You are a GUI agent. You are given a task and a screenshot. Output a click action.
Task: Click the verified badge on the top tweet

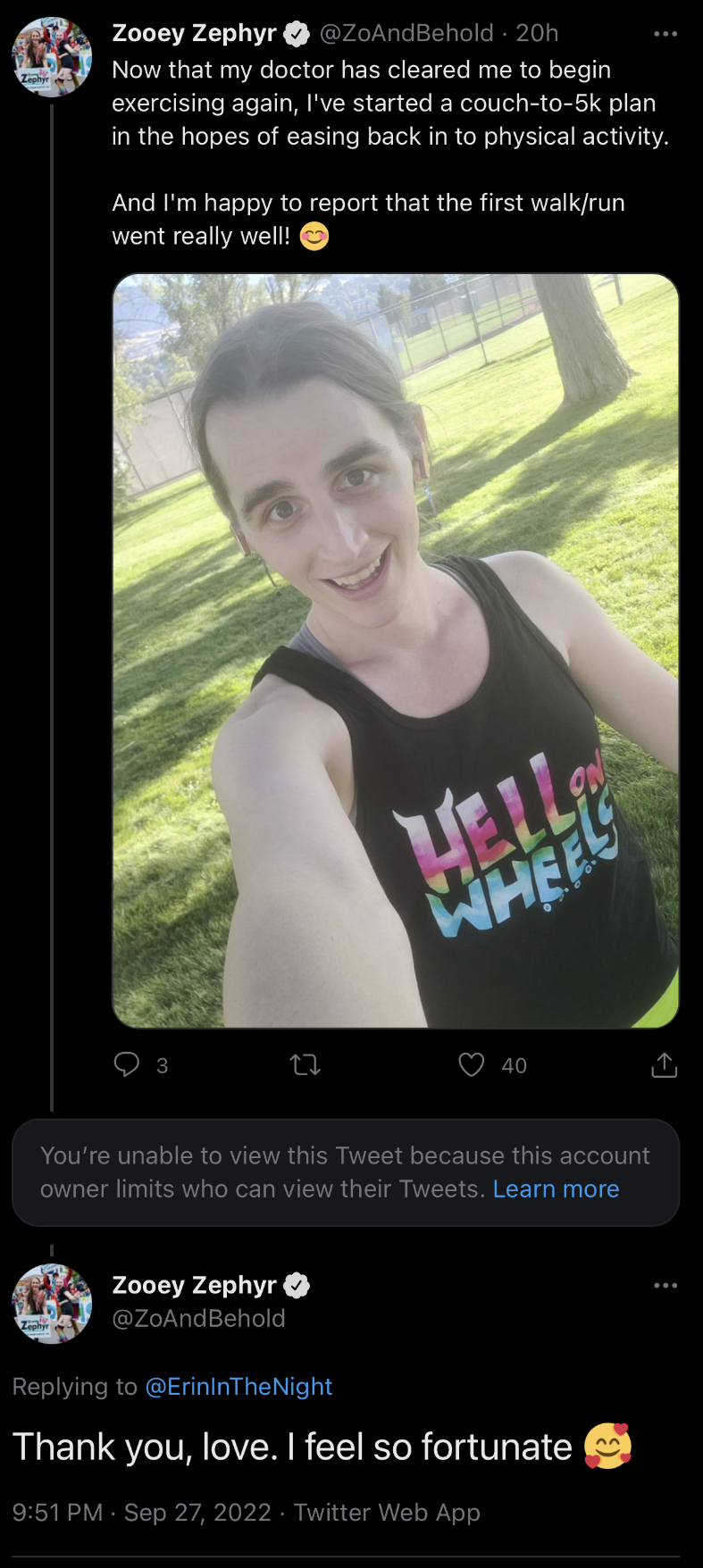pyautogui.click(x=297, y=34)
